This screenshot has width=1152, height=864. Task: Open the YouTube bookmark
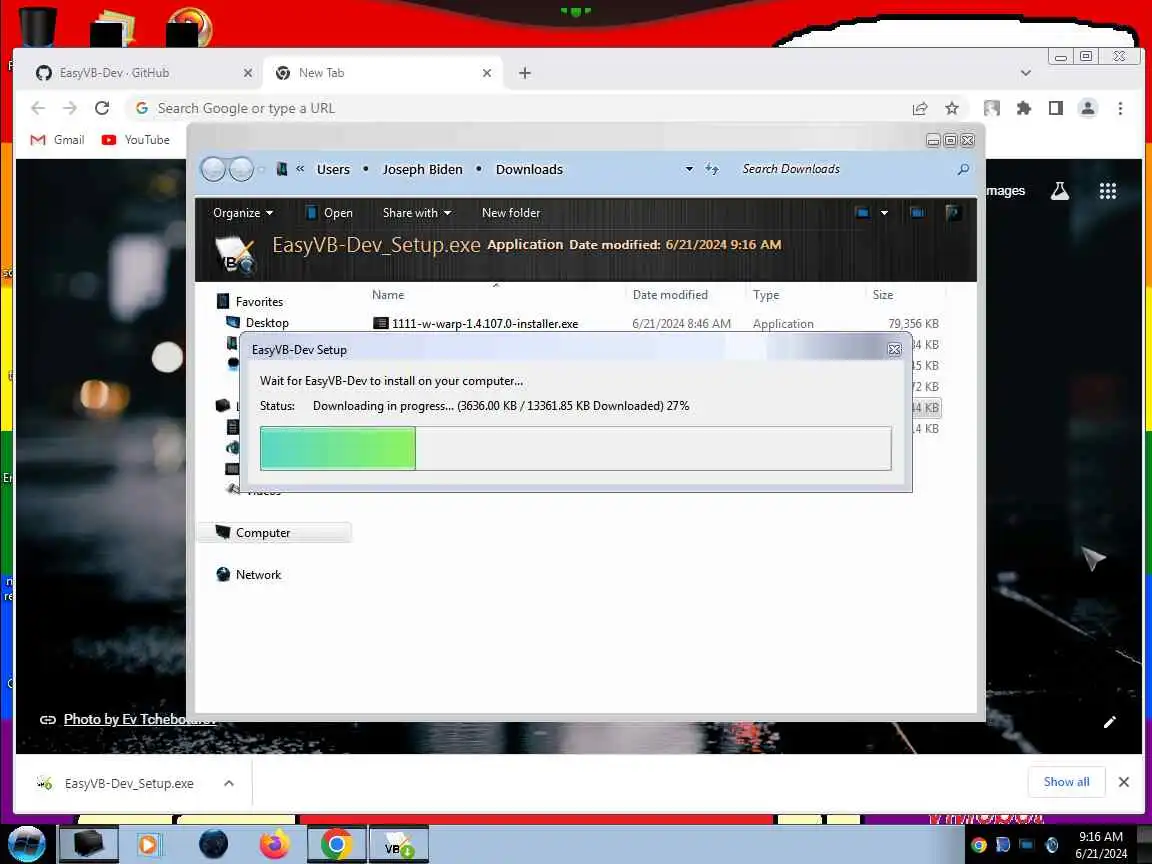click(x=135, y=140)
